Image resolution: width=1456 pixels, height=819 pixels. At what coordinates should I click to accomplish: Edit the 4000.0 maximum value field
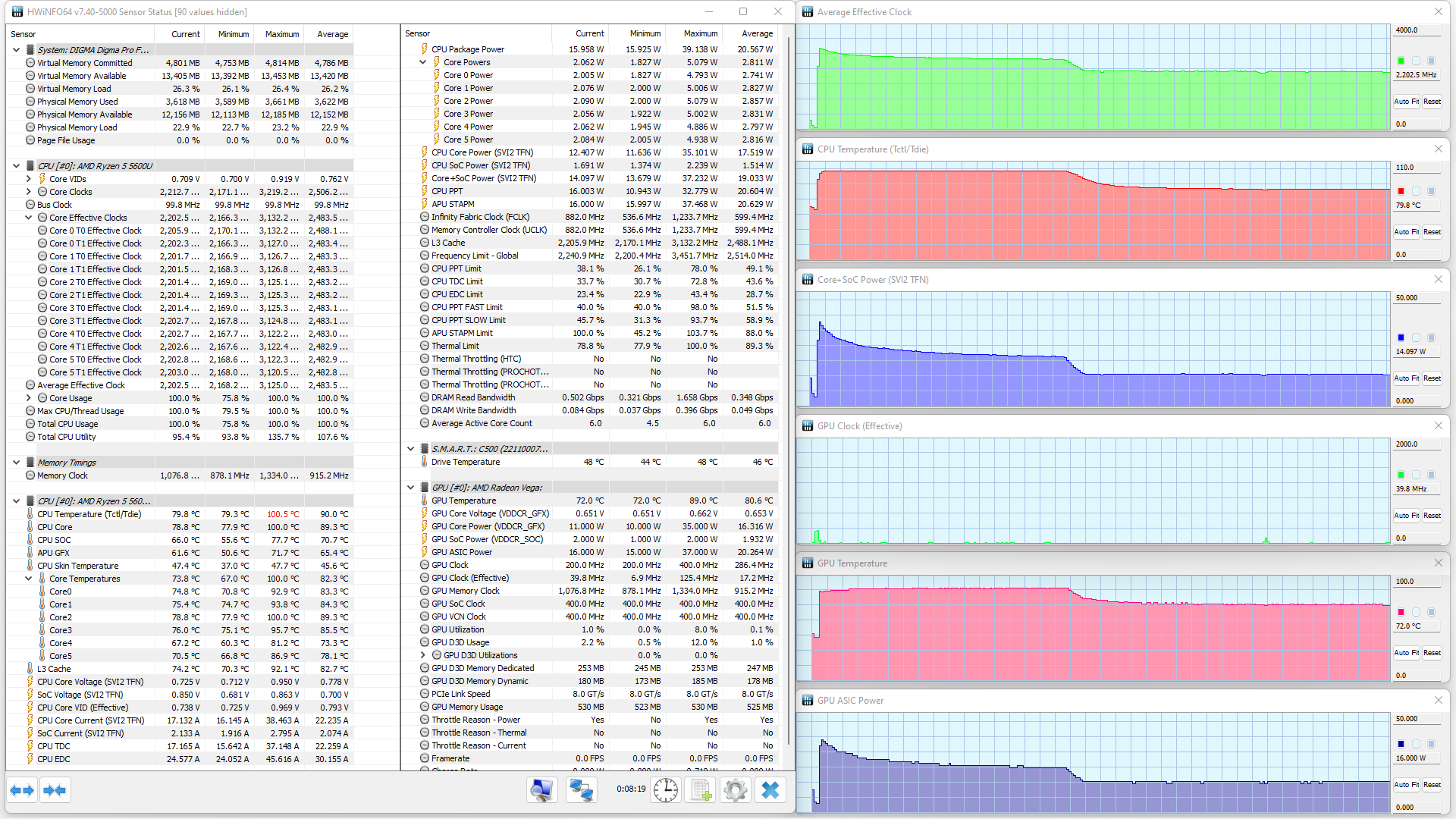tap(1417, 30)
